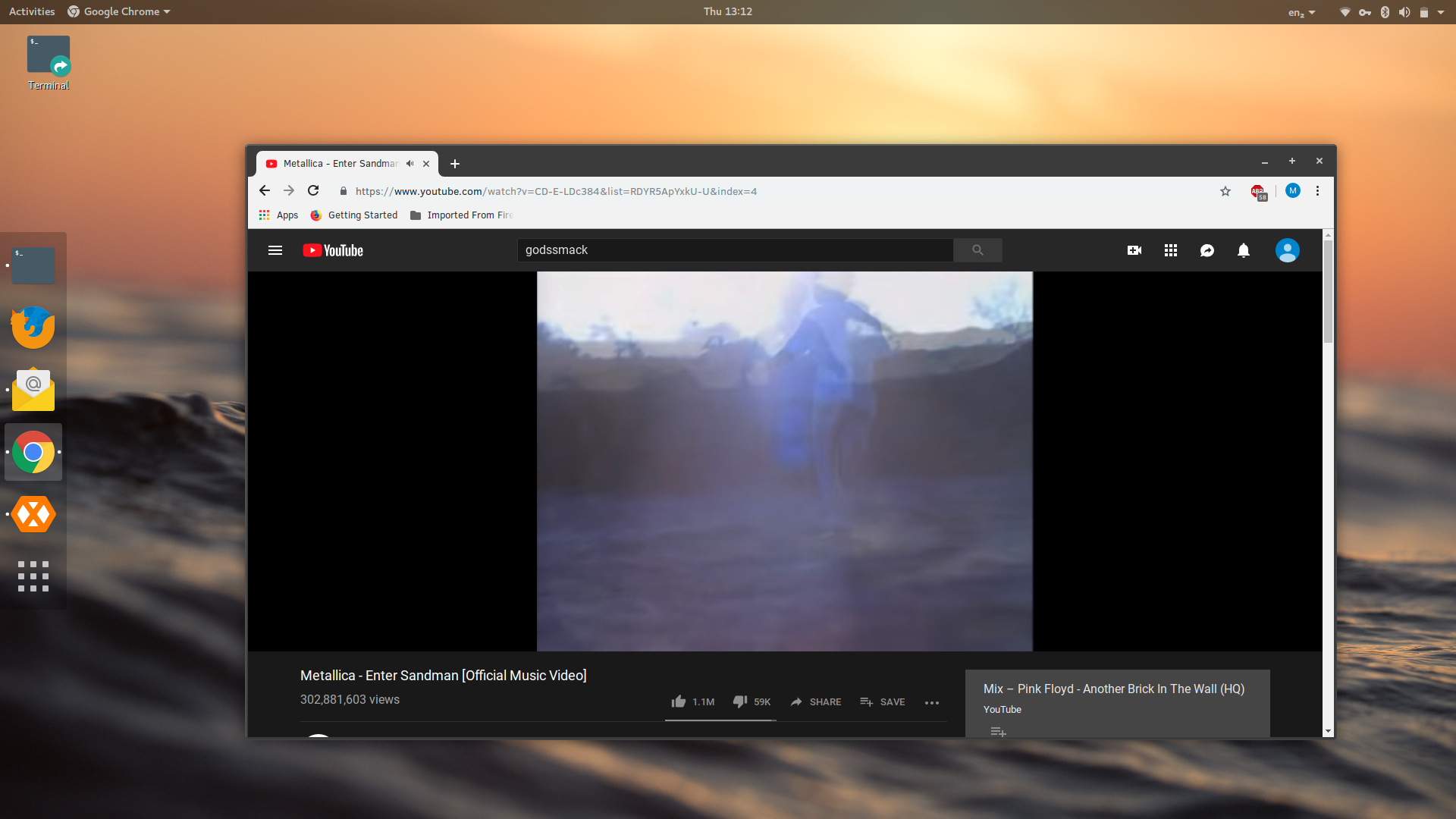Open the clock Thu 13:12 calendar
The width and height of the screenshot is (1456, 819).
pos(728,11)
